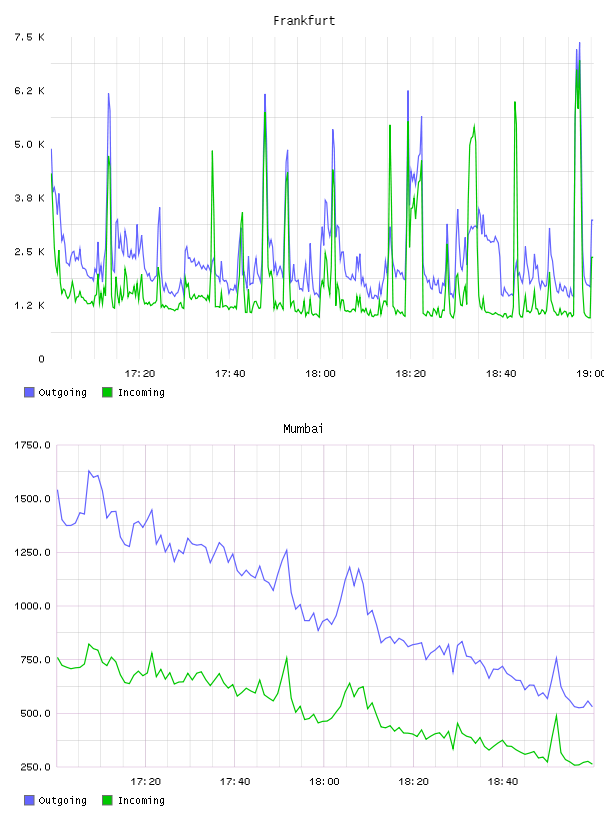Select the Incoming legend label in Mumbai chart
This screenshot has height=816, width=608.
coord(141,801)
